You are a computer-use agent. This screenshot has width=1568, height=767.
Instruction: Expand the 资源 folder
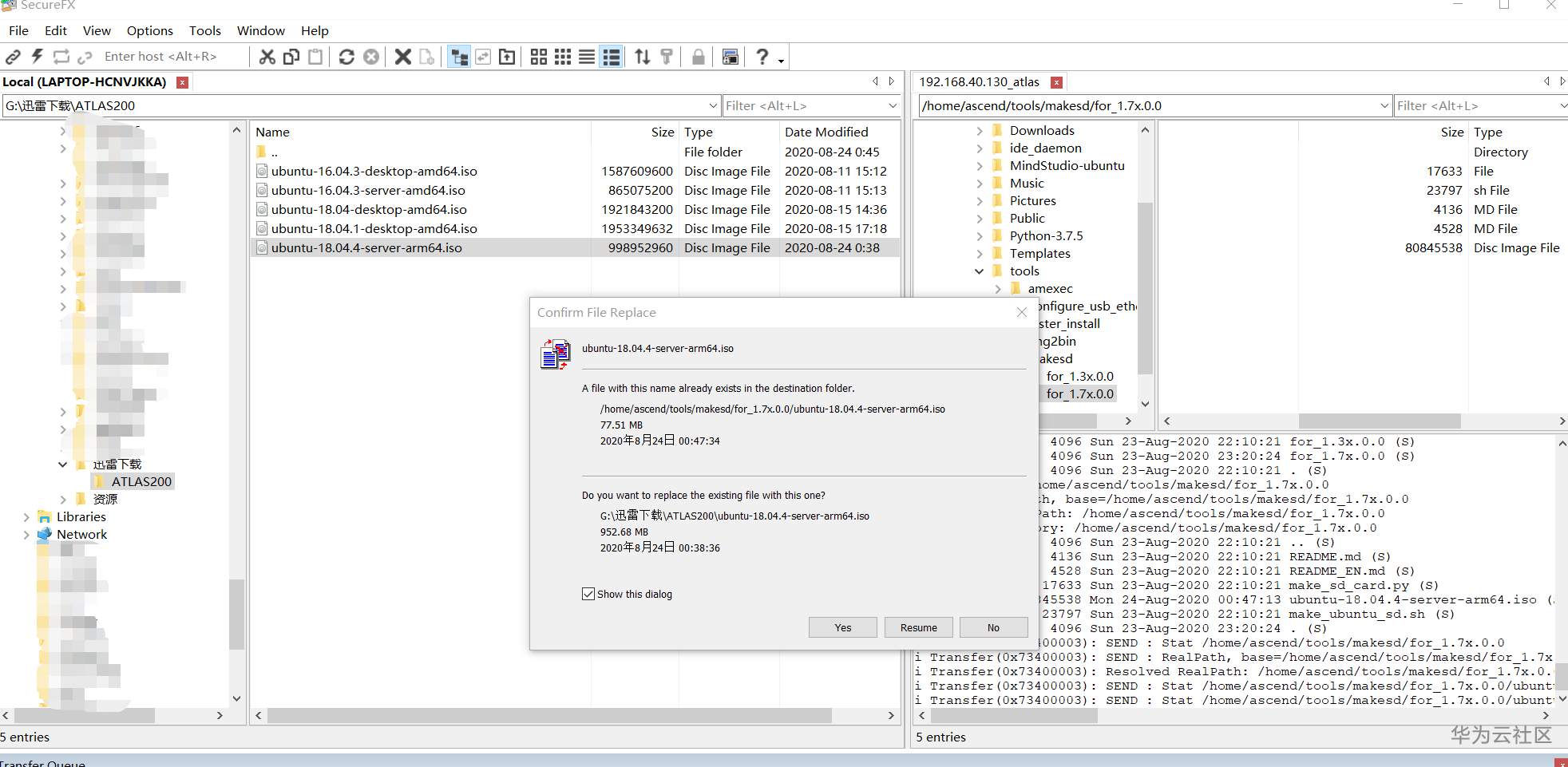coord(62,499)
